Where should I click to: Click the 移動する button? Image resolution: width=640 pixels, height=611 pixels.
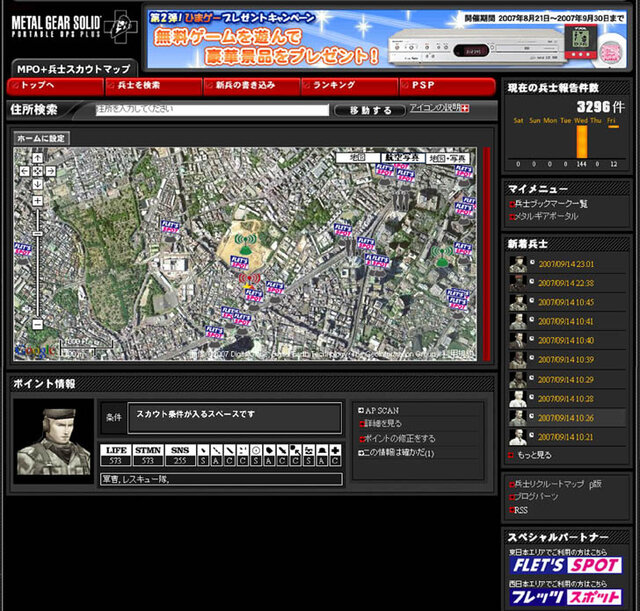[370, 110]
